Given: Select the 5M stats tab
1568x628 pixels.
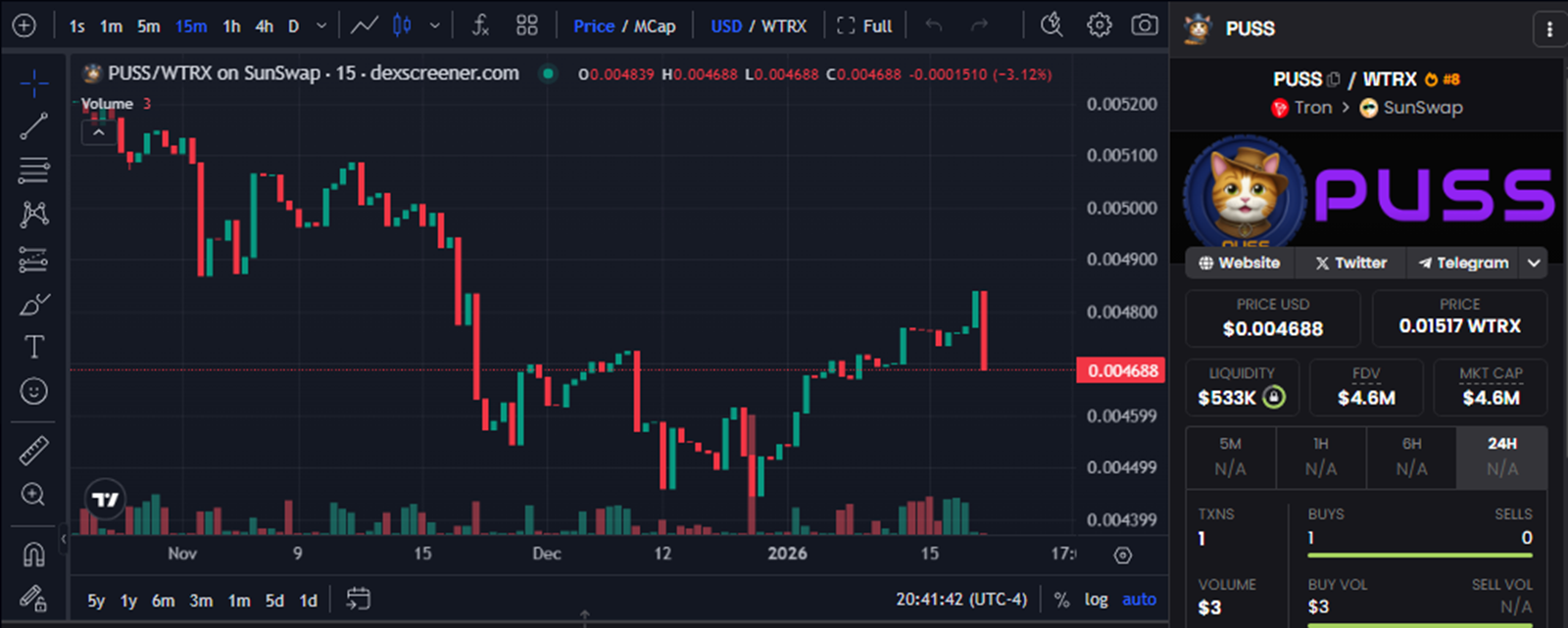Looking at the screenshot, I should (1231, 458).
